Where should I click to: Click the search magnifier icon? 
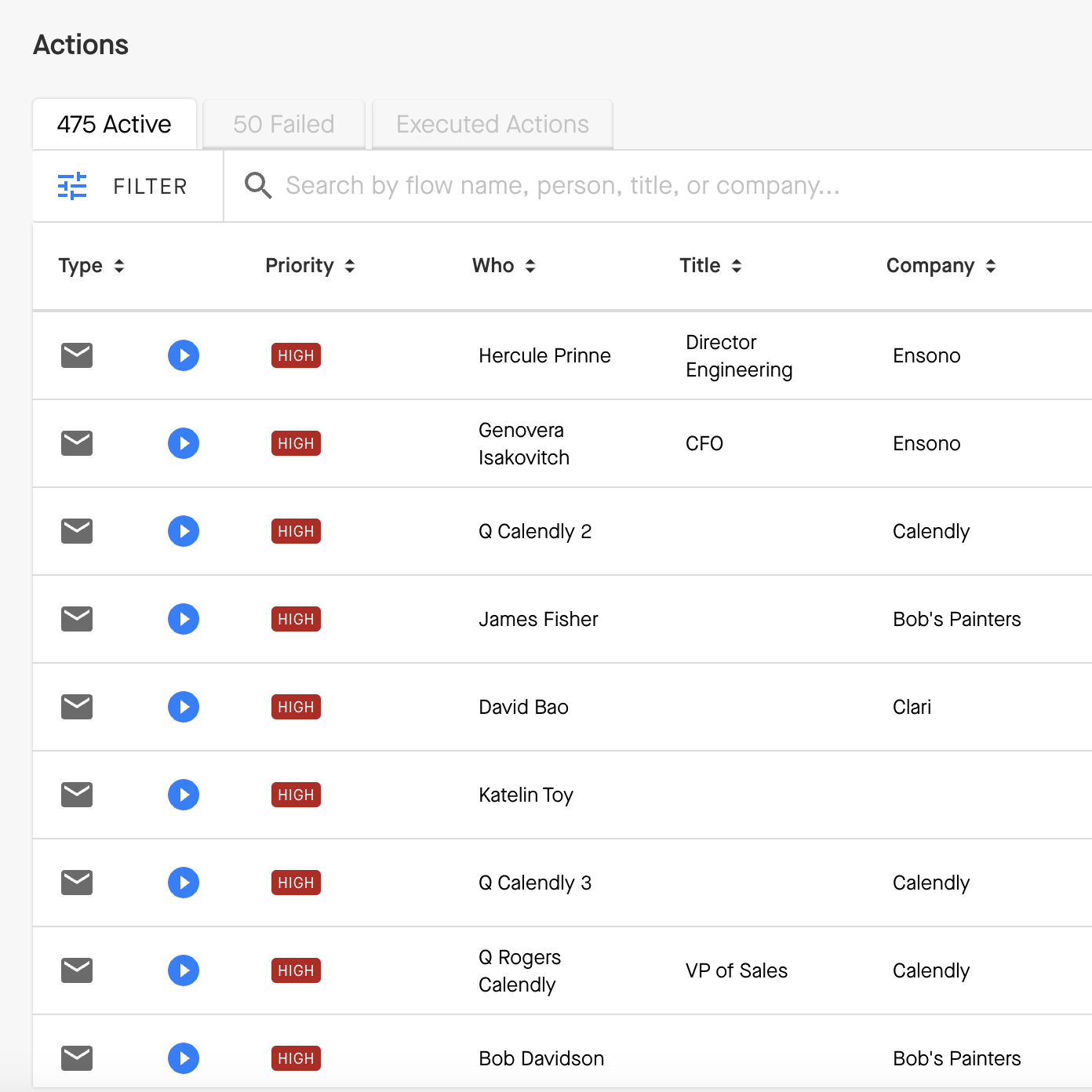258,186
